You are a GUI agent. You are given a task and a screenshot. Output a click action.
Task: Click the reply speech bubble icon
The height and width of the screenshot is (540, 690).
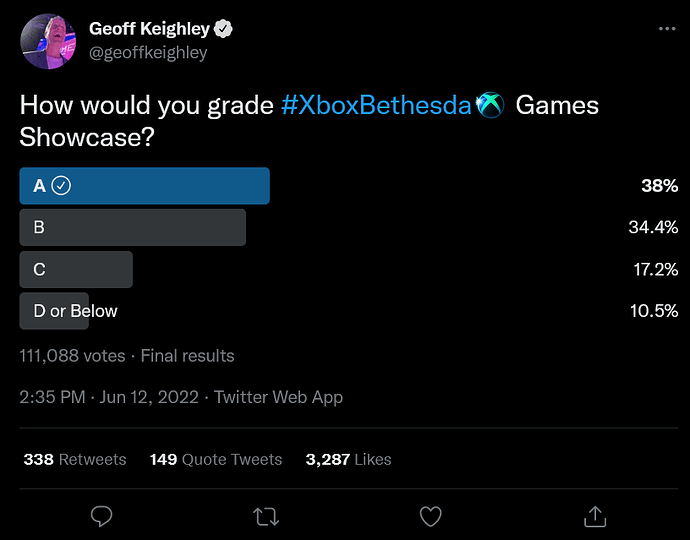[x=101, y=516]
